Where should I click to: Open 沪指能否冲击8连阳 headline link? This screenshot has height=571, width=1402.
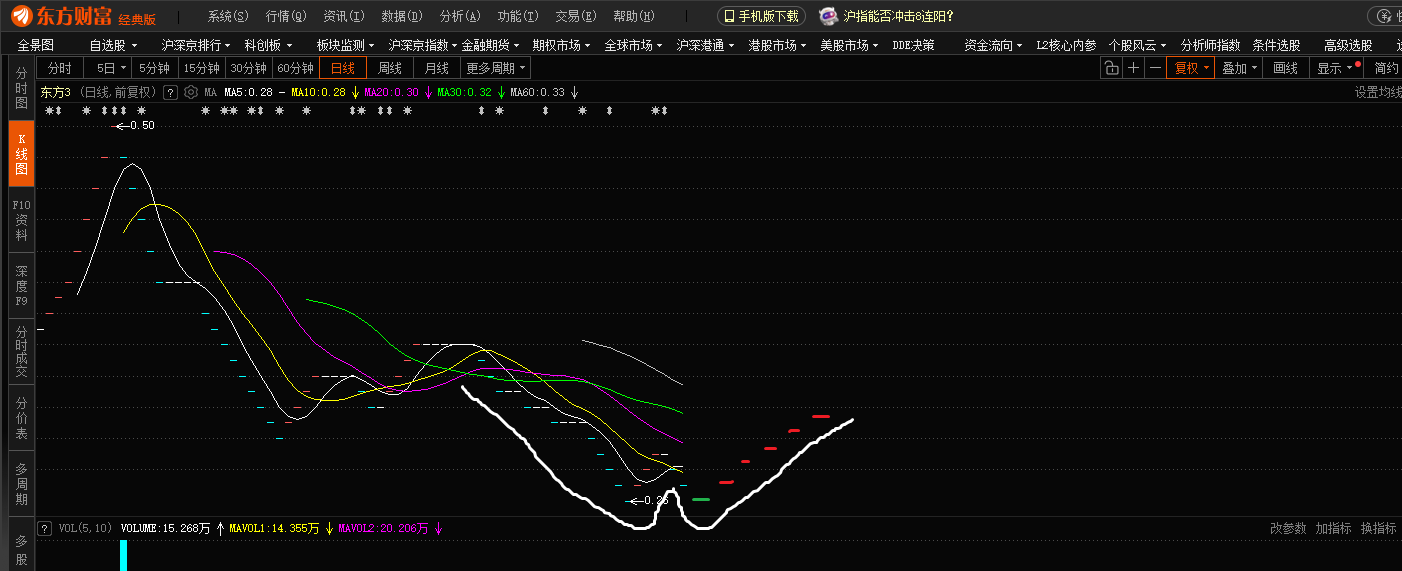point(898,16)
